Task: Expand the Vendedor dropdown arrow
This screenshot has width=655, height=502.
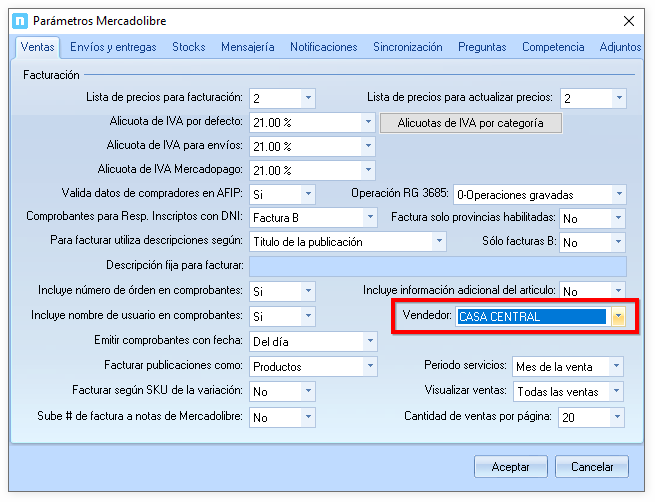Action: [x=618, y=317]
